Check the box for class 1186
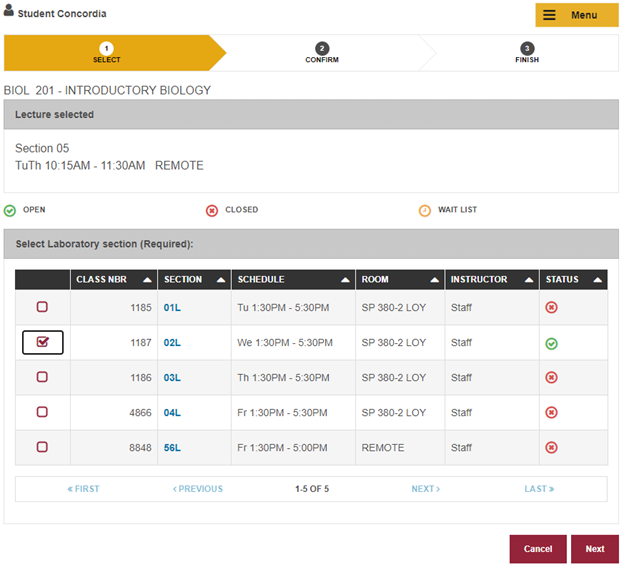This screenshot has height=567, width=624. (42, 377)
